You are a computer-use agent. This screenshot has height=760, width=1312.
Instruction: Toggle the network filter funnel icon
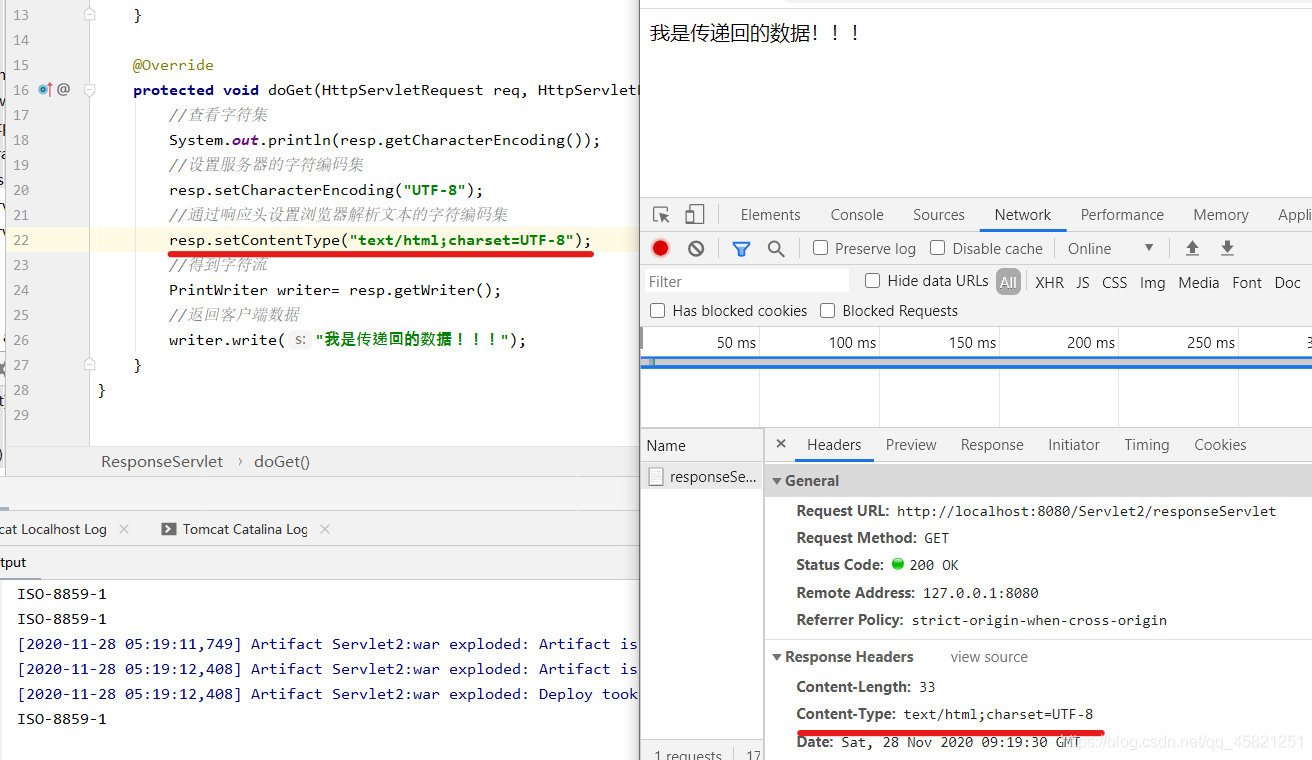coord(741,248)
